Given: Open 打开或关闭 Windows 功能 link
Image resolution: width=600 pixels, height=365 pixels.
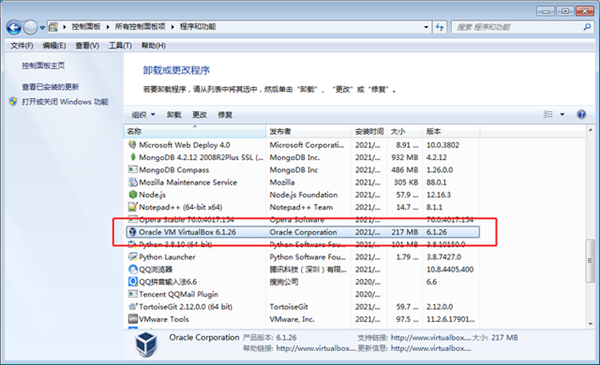Looking at the screenshot, I should tap(65, 102).
